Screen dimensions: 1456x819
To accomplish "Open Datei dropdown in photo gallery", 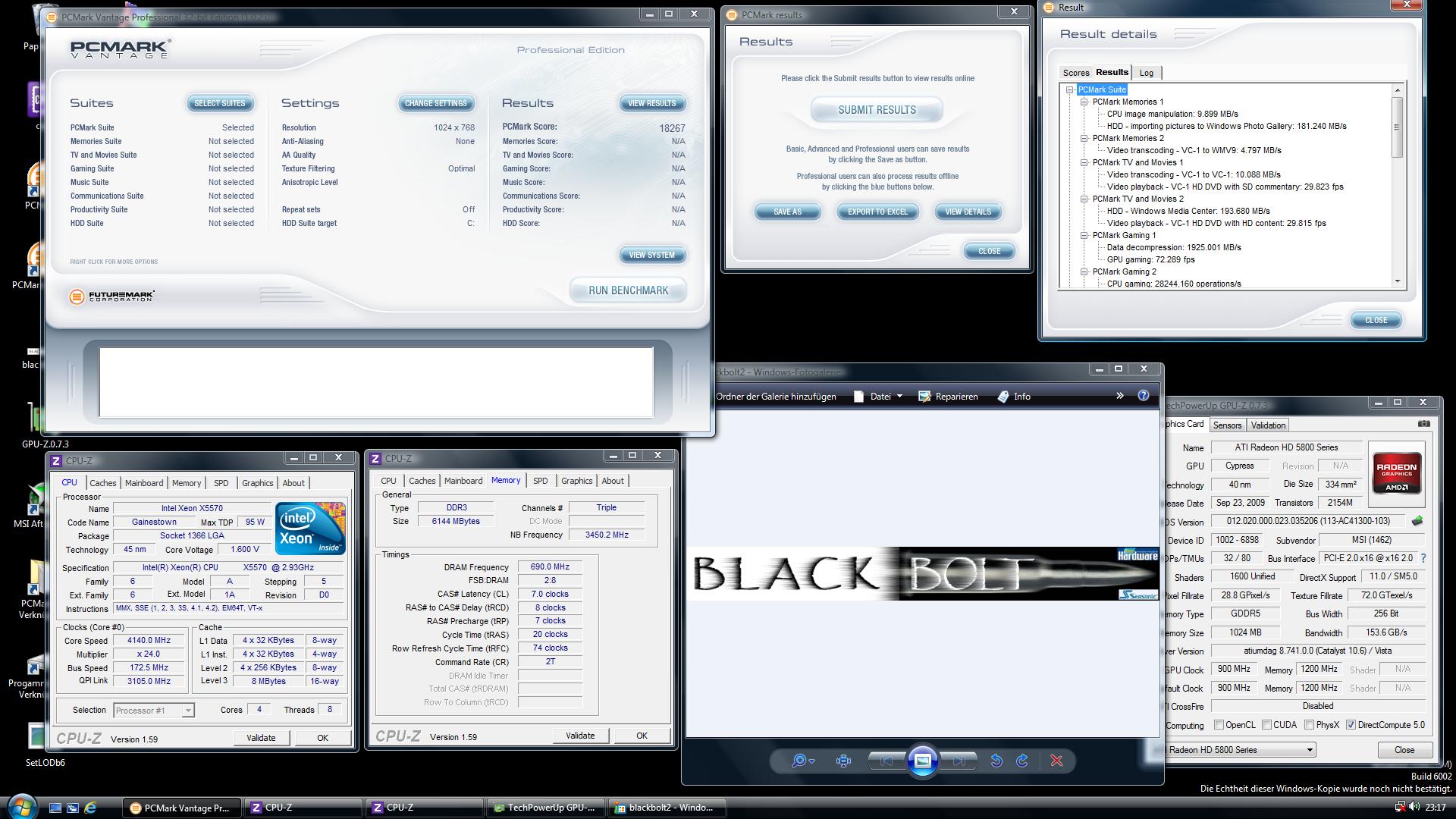I will [x=878, y=397].
